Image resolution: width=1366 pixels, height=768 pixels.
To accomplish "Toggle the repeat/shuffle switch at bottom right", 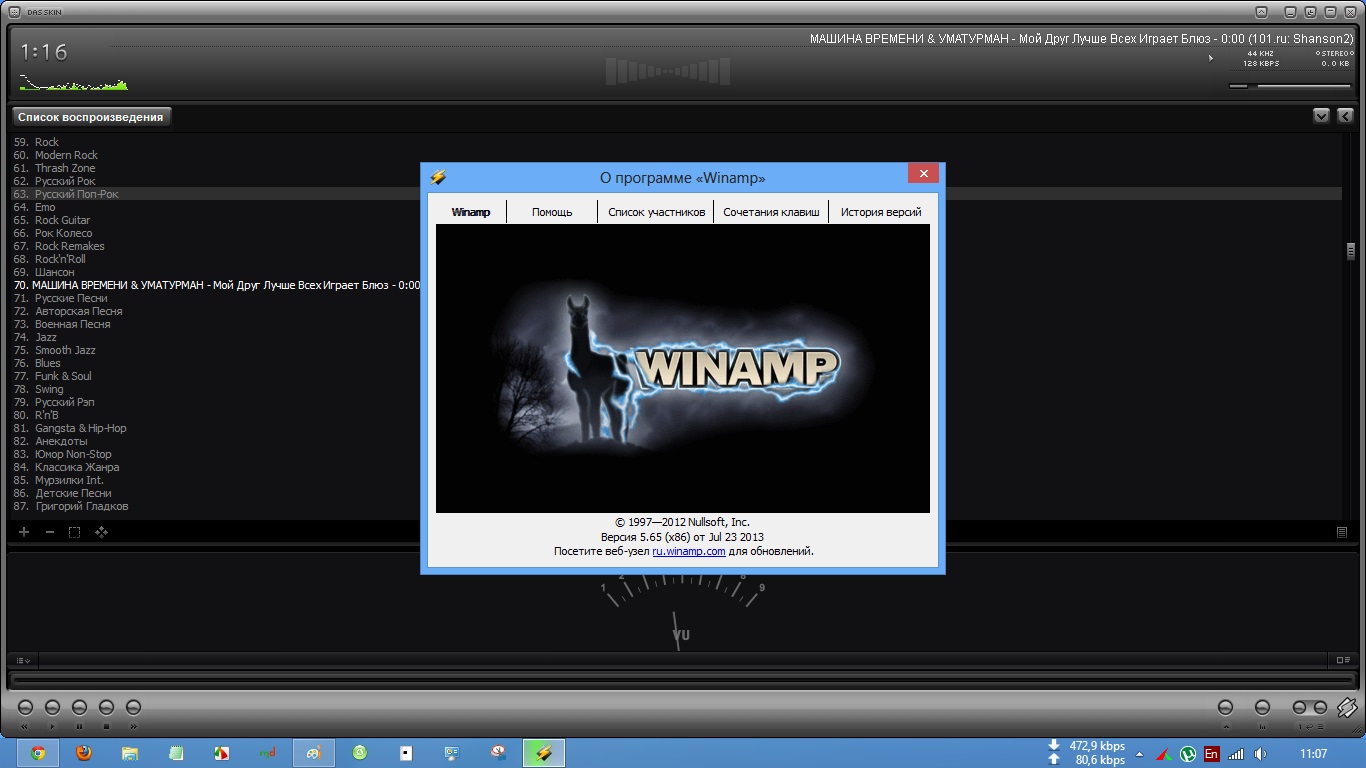I will pos(1310,708).
